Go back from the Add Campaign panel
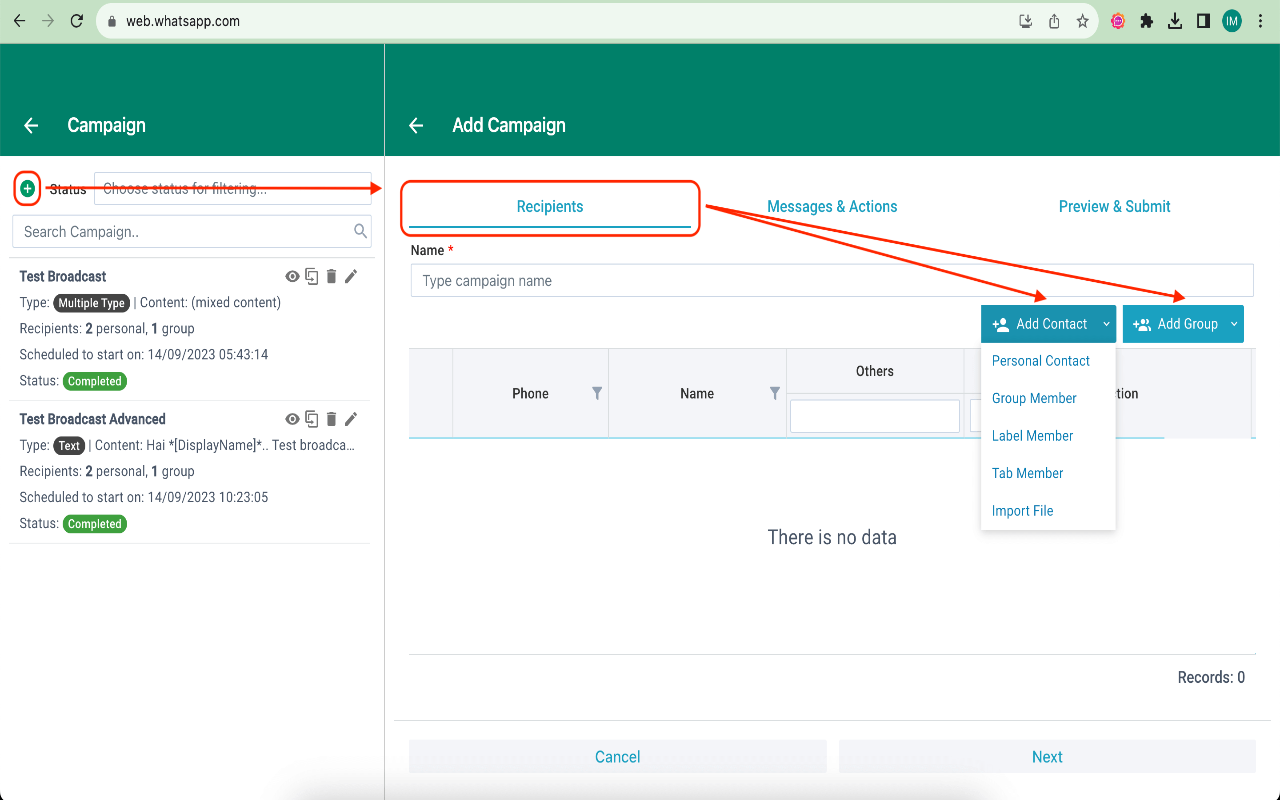The height and width of the screenshot is (800, 1280). pos(416,125)
